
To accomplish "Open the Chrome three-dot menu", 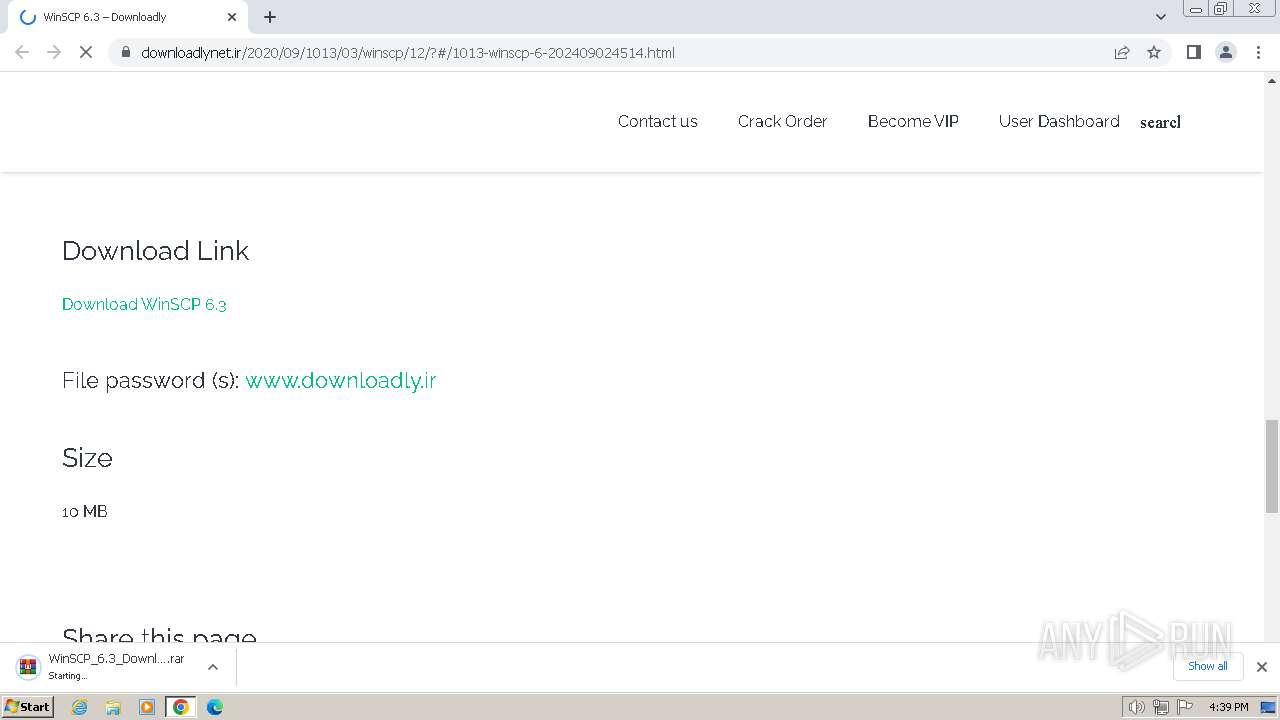I will click(1258, 52).
